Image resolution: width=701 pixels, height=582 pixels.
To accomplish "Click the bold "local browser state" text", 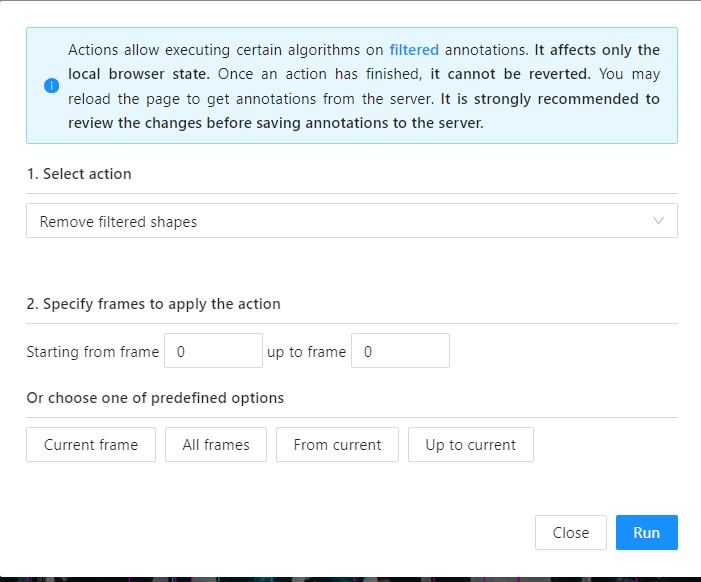I will (x=138, y=74).
